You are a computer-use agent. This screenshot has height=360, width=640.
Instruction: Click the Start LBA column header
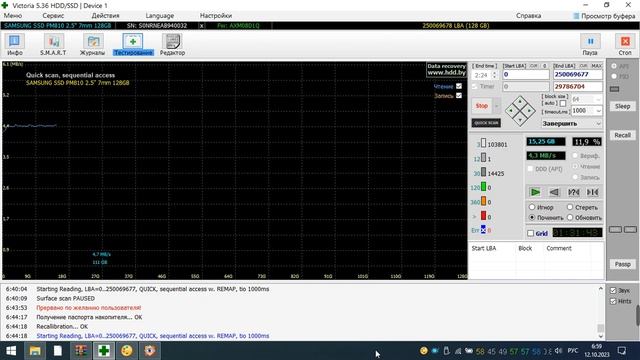coord(484,248)
